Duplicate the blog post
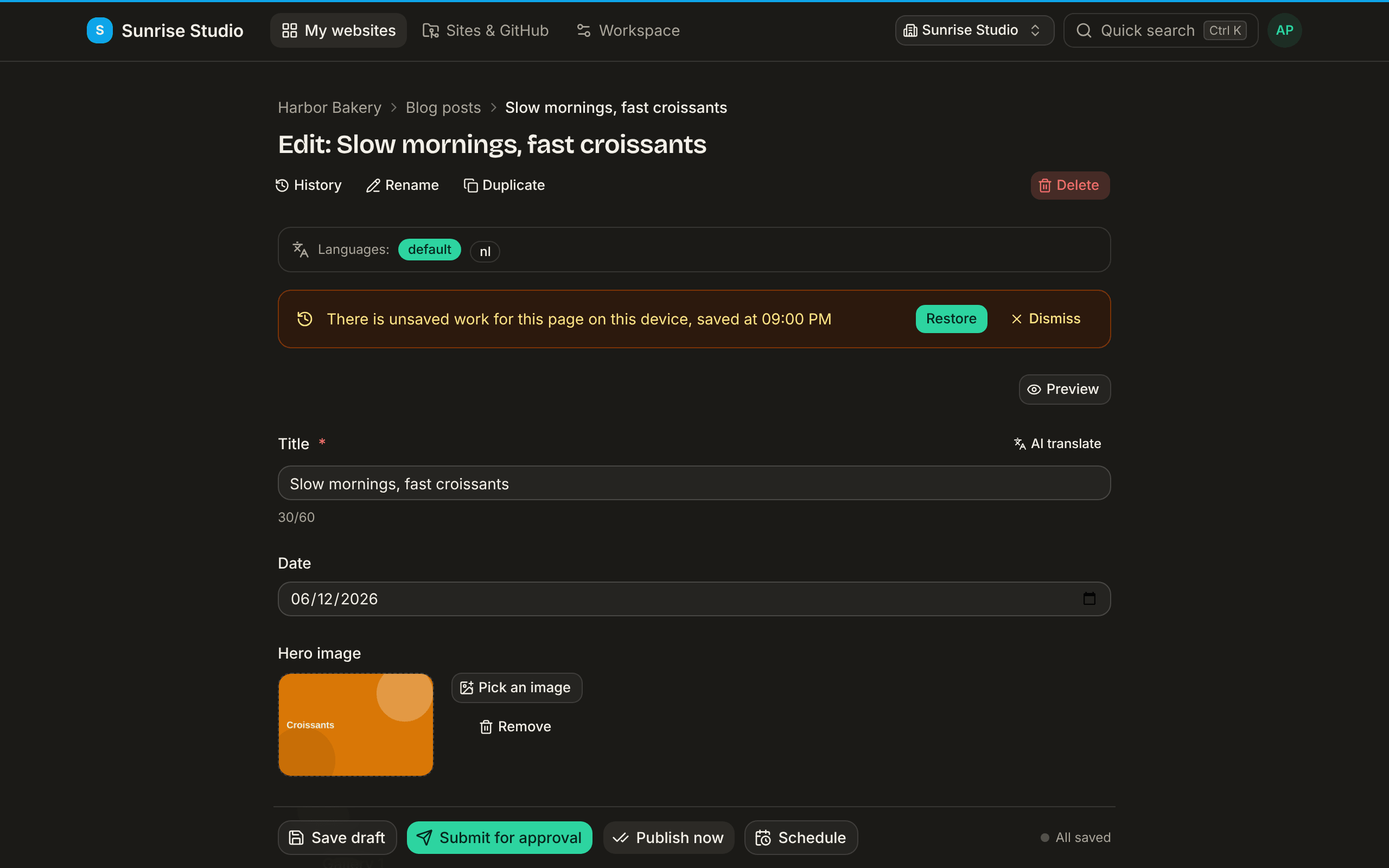The image size is (1389, 868). [x=504, y=186]
